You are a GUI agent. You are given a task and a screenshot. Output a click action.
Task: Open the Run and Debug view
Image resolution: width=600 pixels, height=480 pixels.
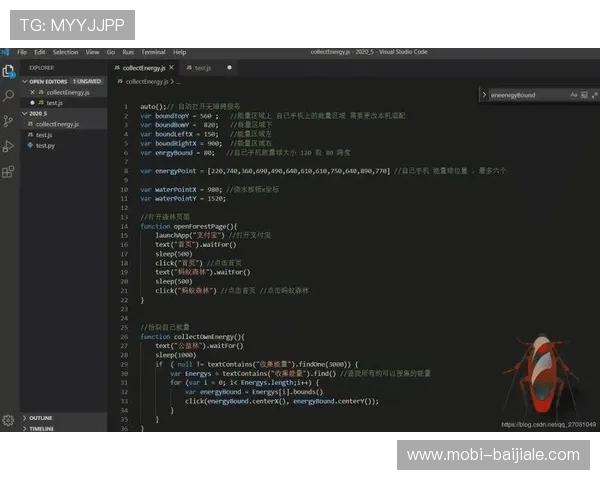tap(8, 146)
